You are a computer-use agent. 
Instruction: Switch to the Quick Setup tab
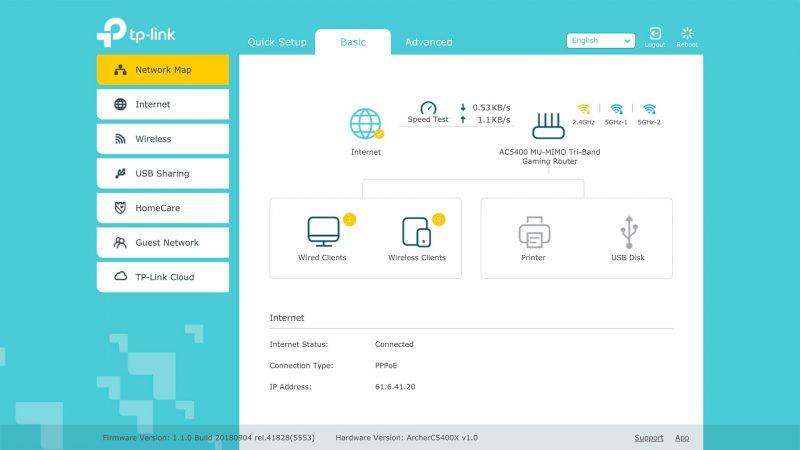[x=277, y=42]
